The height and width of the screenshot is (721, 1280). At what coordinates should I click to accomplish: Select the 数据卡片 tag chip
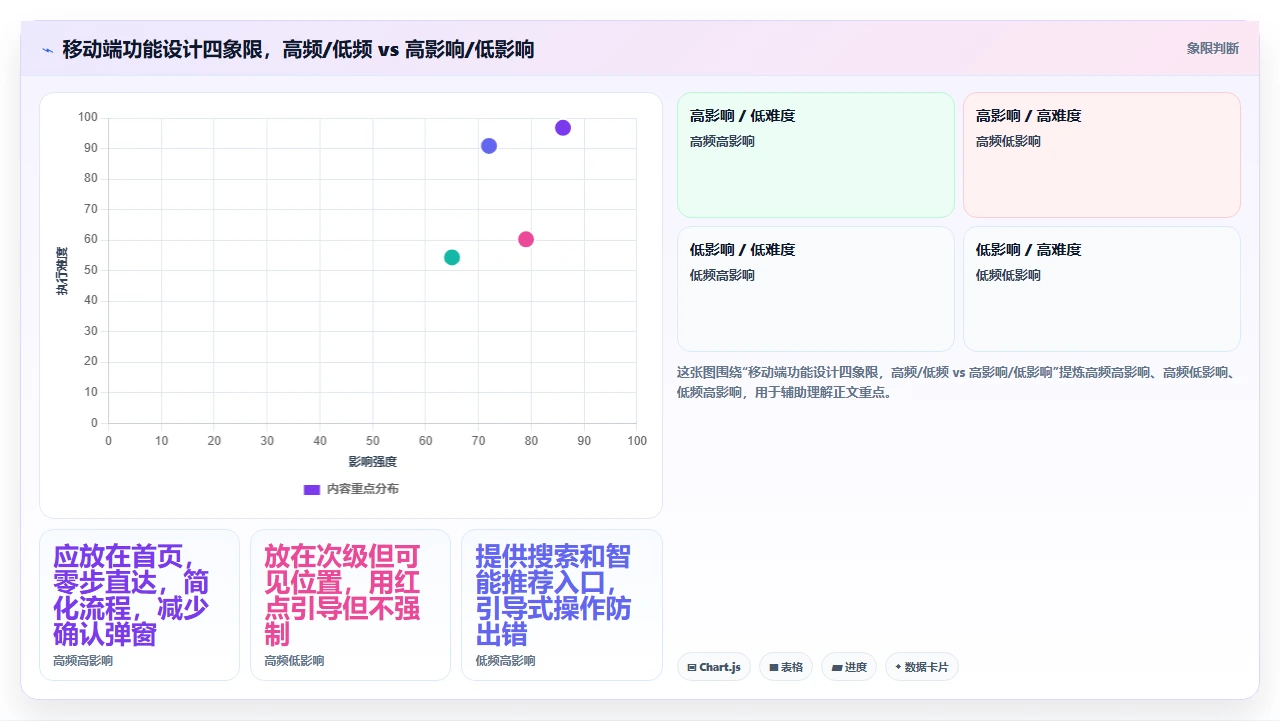pos(922,667)
